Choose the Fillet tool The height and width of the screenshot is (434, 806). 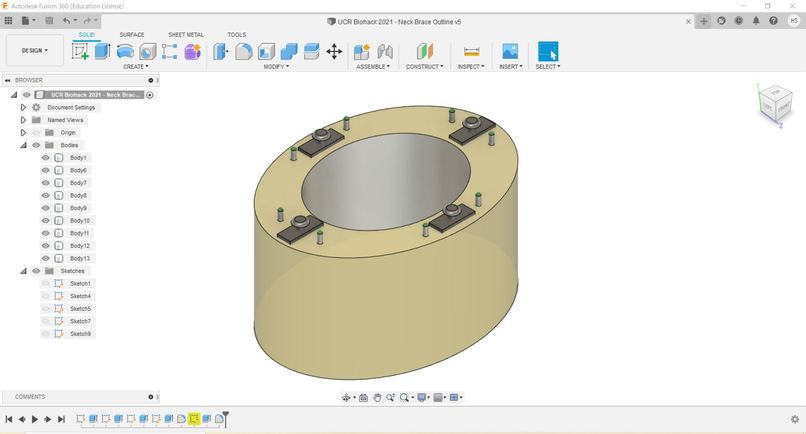pos(244,51)
